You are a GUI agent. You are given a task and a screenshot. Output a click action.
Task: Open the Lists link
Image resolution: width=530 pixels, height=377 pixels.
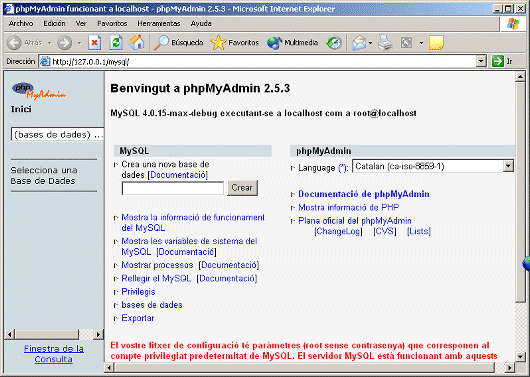419,231
